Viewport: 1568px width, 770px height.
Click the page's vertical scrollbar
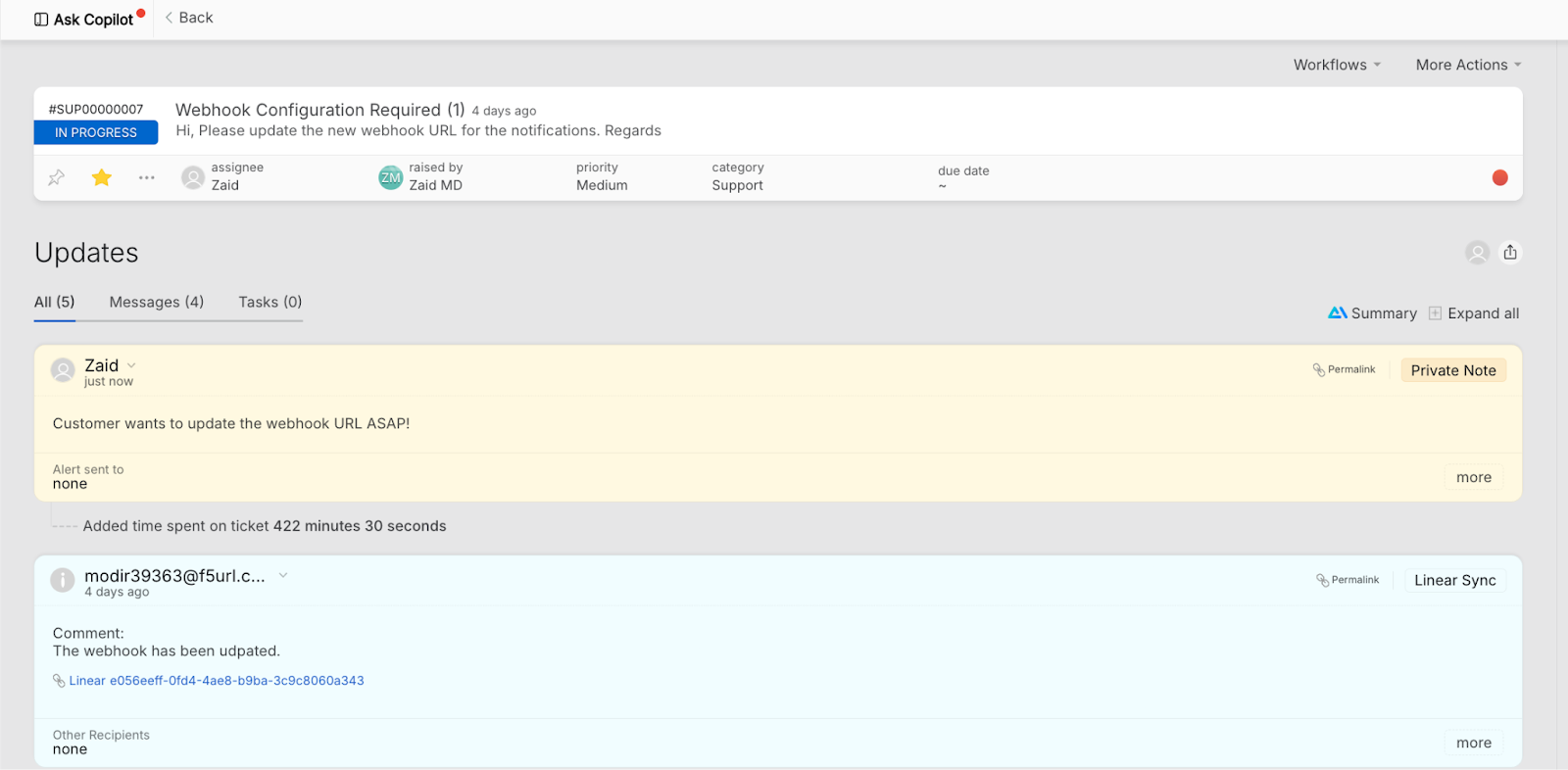(1562, 405)
